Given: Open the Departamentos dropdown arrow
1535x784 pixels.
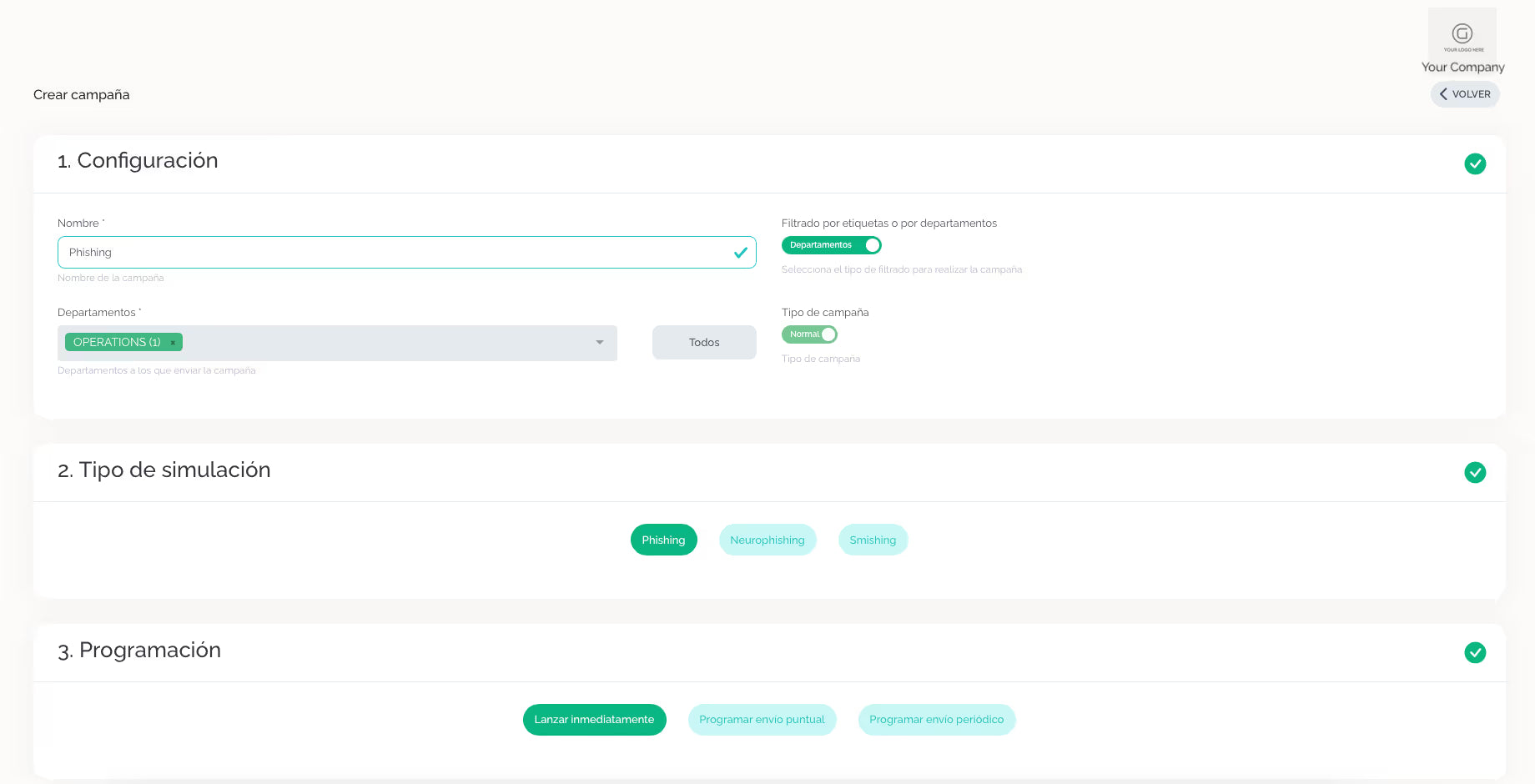Looking at the screenshot, I should (x=599, y=343).
